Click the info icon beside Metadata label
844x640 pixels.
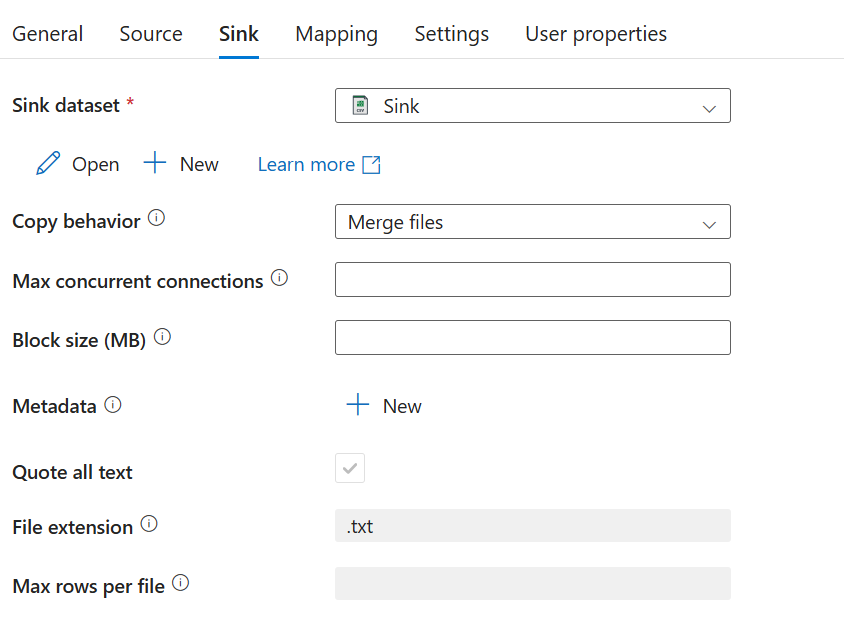[113, 405]
